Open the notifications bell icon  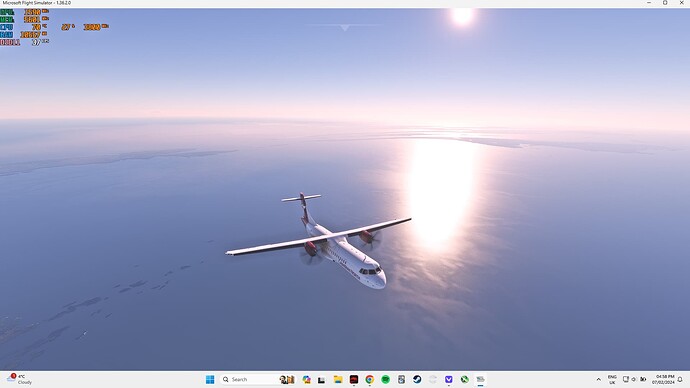680,379
